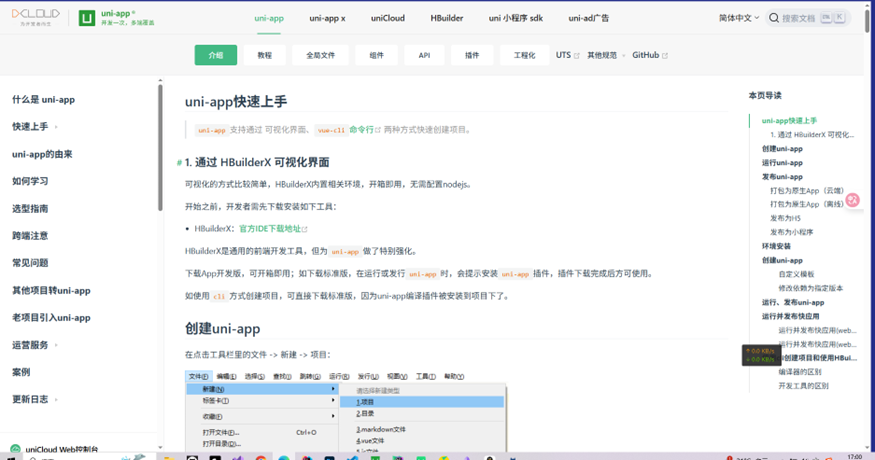
Task: Open the UTS external link
Action: (568, 55)
